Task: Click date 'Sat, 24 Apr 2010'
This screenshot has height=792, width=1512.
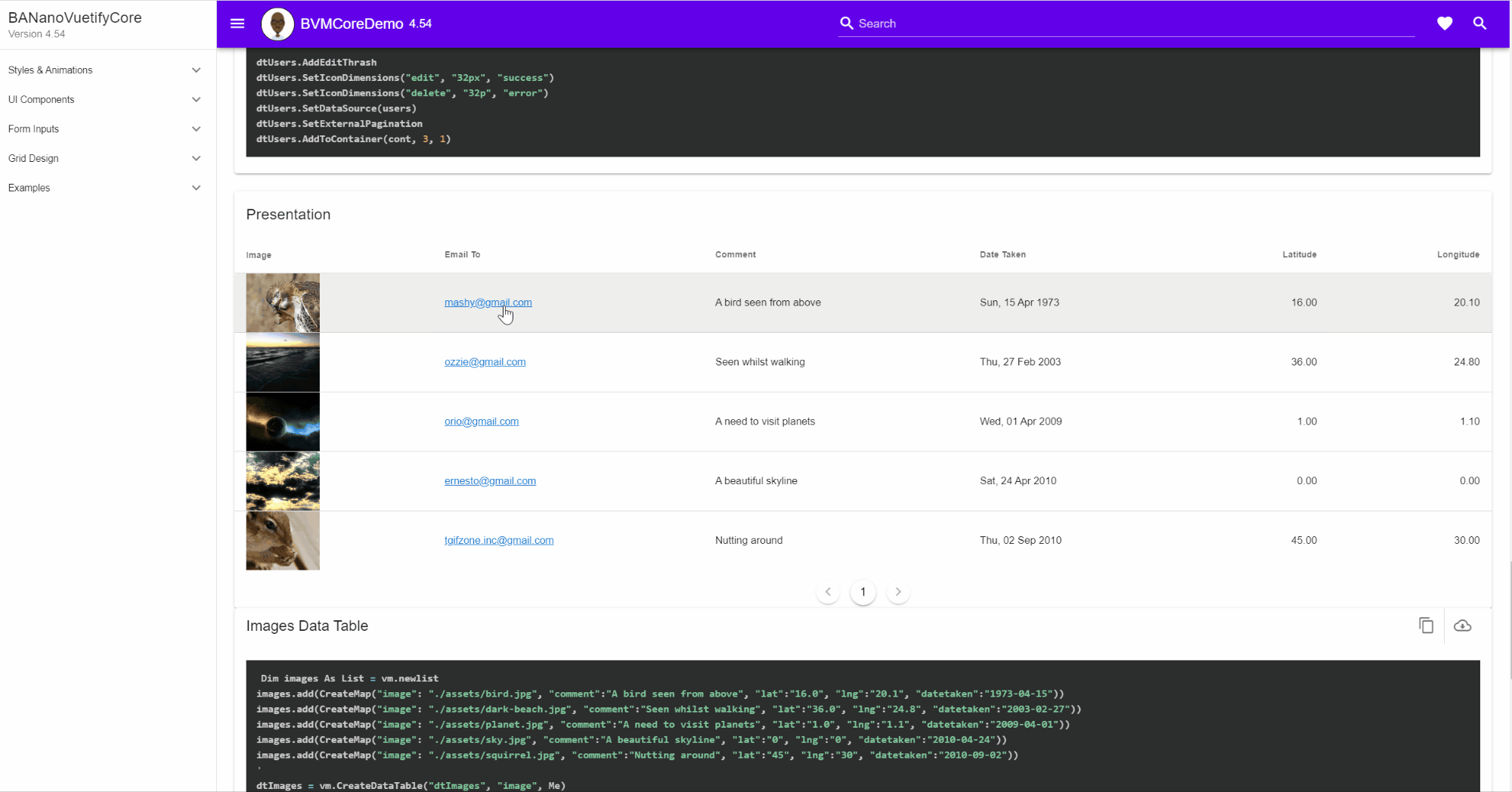Action: (1018, 481)
